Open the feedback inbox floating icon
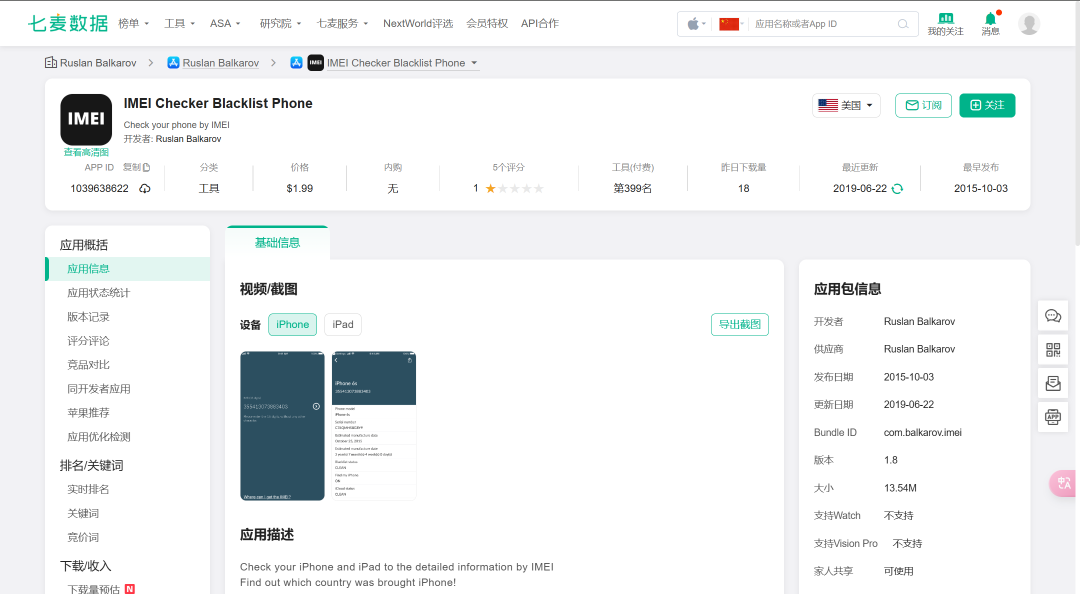Image resolution: width=1080 pixels, height=594 pixels. pos(1053,383)
